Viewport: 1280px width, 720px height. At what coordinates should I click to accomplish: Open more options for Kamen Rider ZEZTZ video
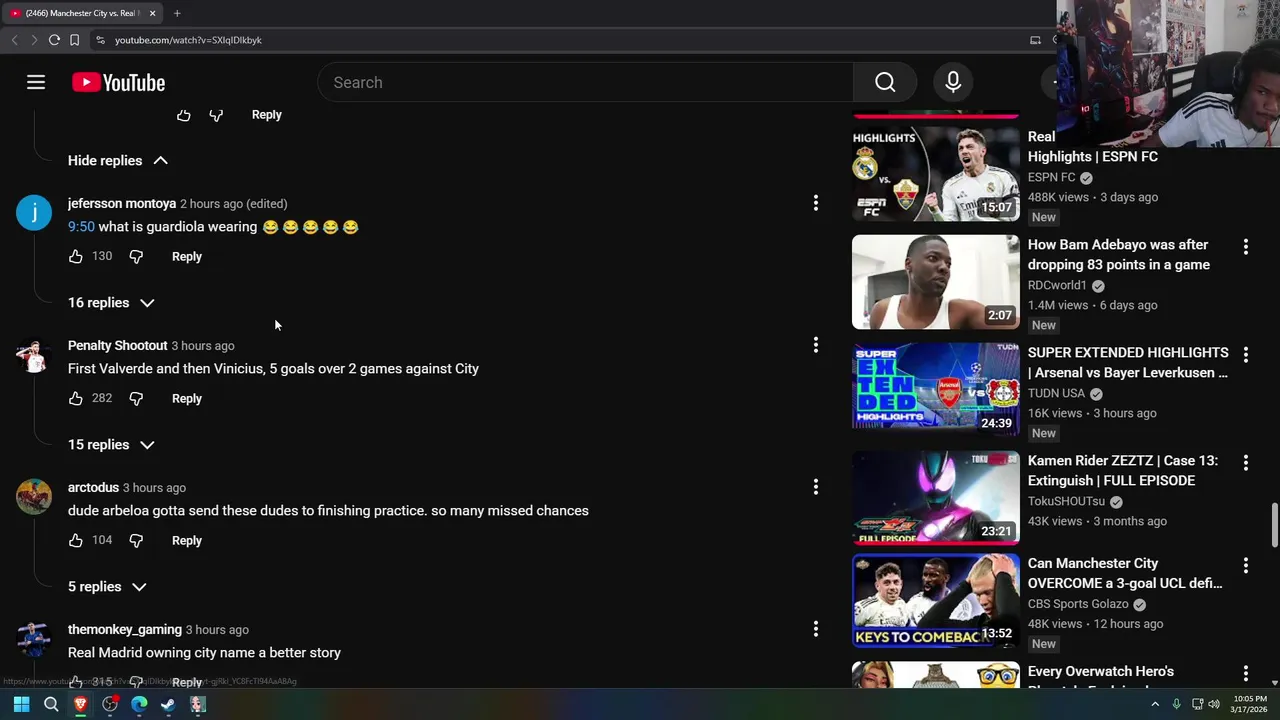(1246, 462)
